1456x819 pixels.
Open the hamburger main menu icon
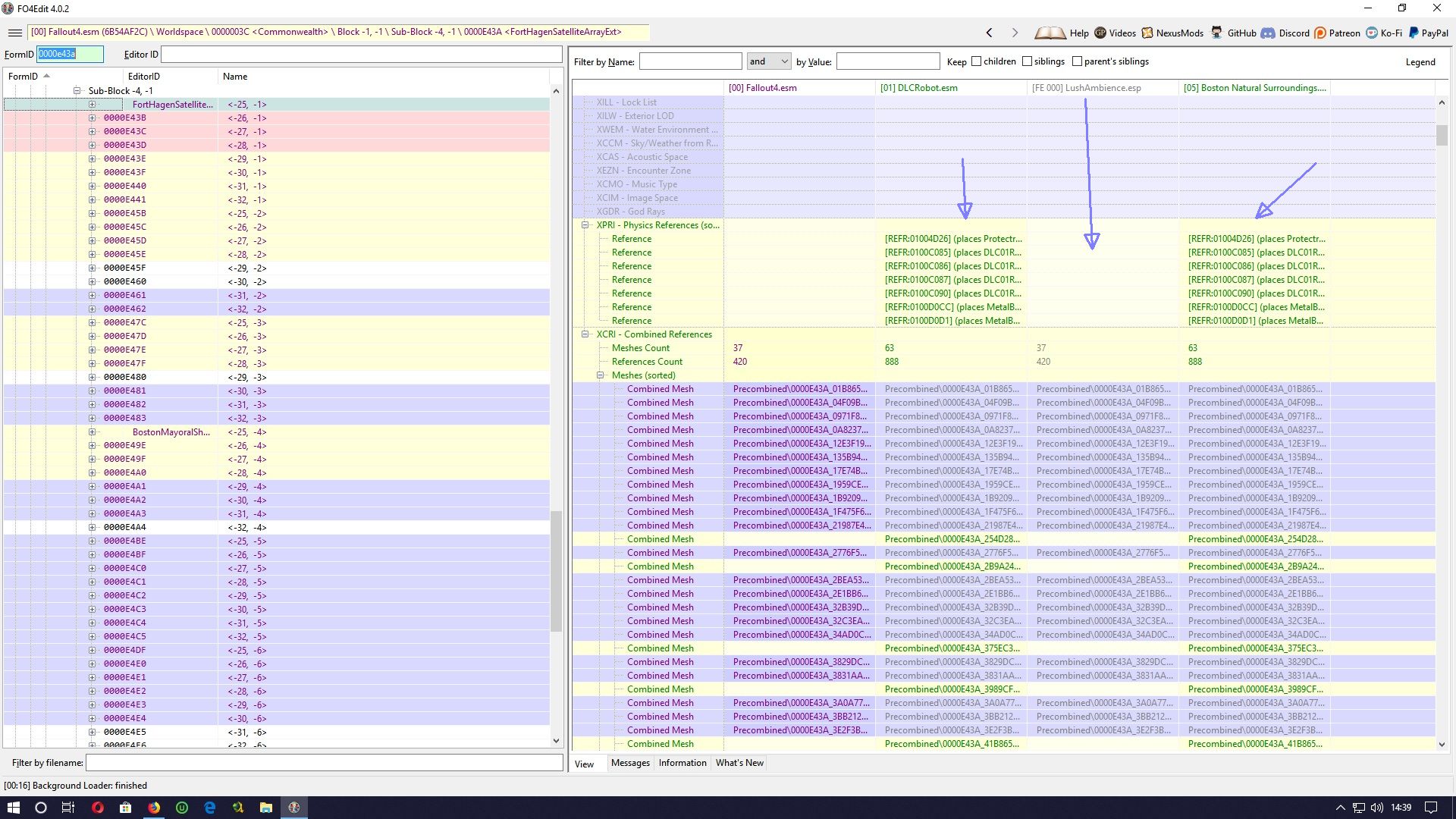(x=14, y=33)
